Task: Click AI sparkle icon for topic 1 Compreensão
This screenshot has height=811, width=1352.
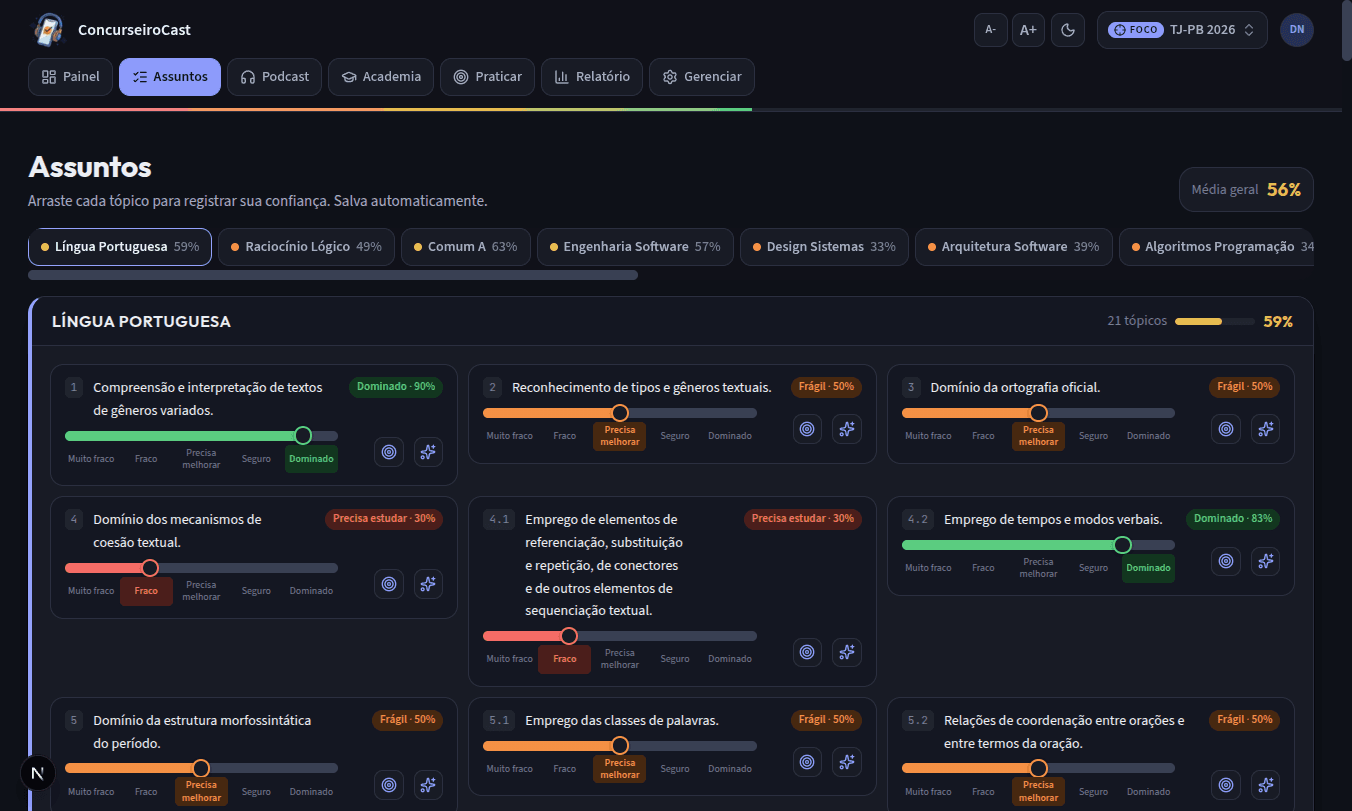Action: pos(428,452)
